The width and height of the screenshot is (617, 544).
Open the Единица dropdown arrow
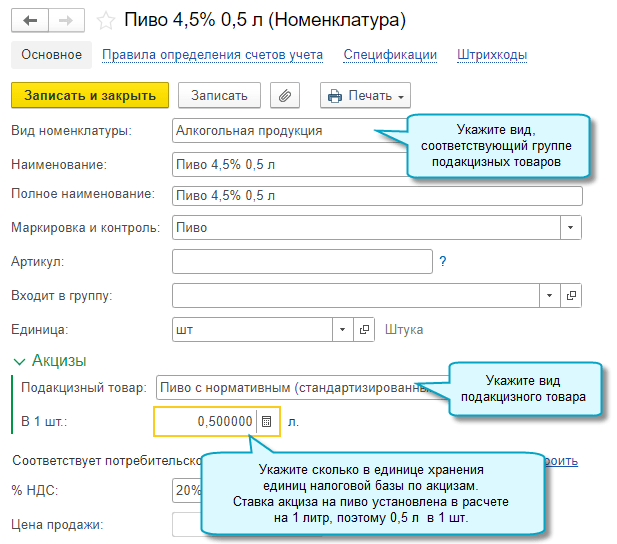pyautogui.click(x=342, y=329)
